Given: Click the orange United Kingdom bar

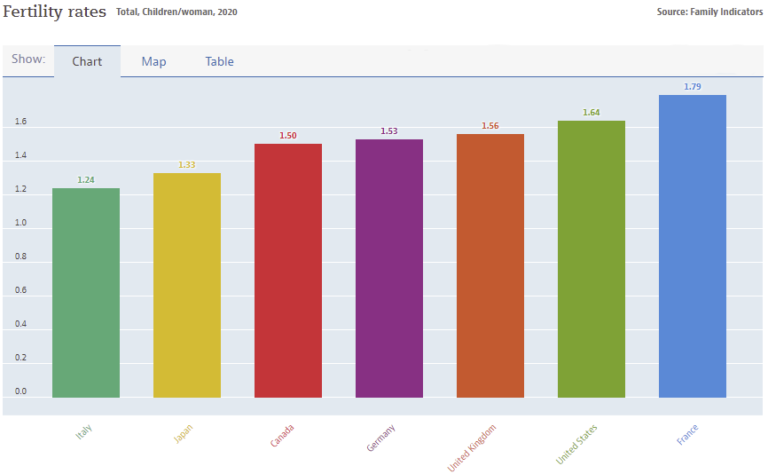Looking at the screenshot, I should (x=490, y=265).
